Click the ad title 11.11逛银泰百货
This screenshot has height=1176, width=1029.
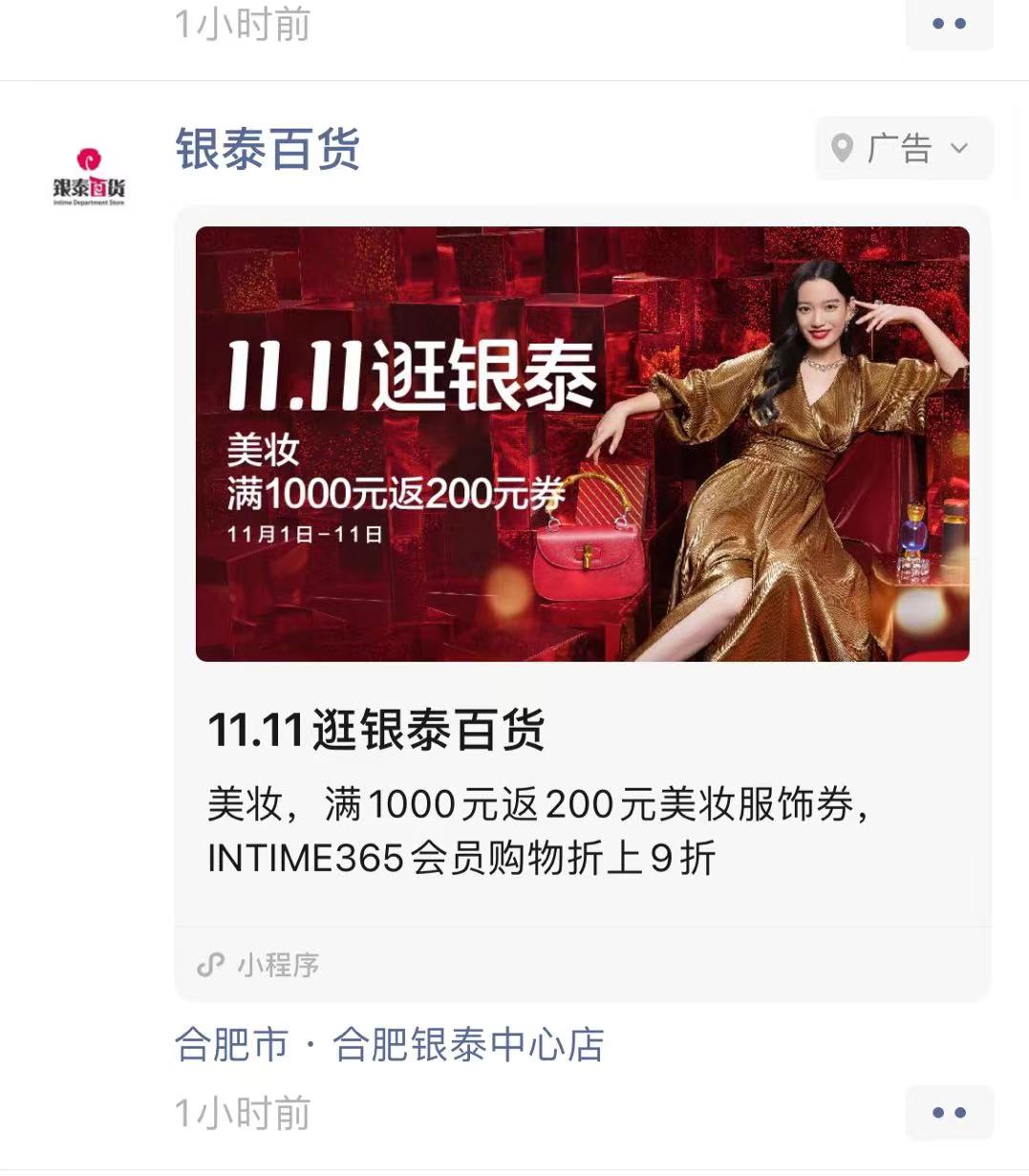pyautogui.click(x=376, y=731)
